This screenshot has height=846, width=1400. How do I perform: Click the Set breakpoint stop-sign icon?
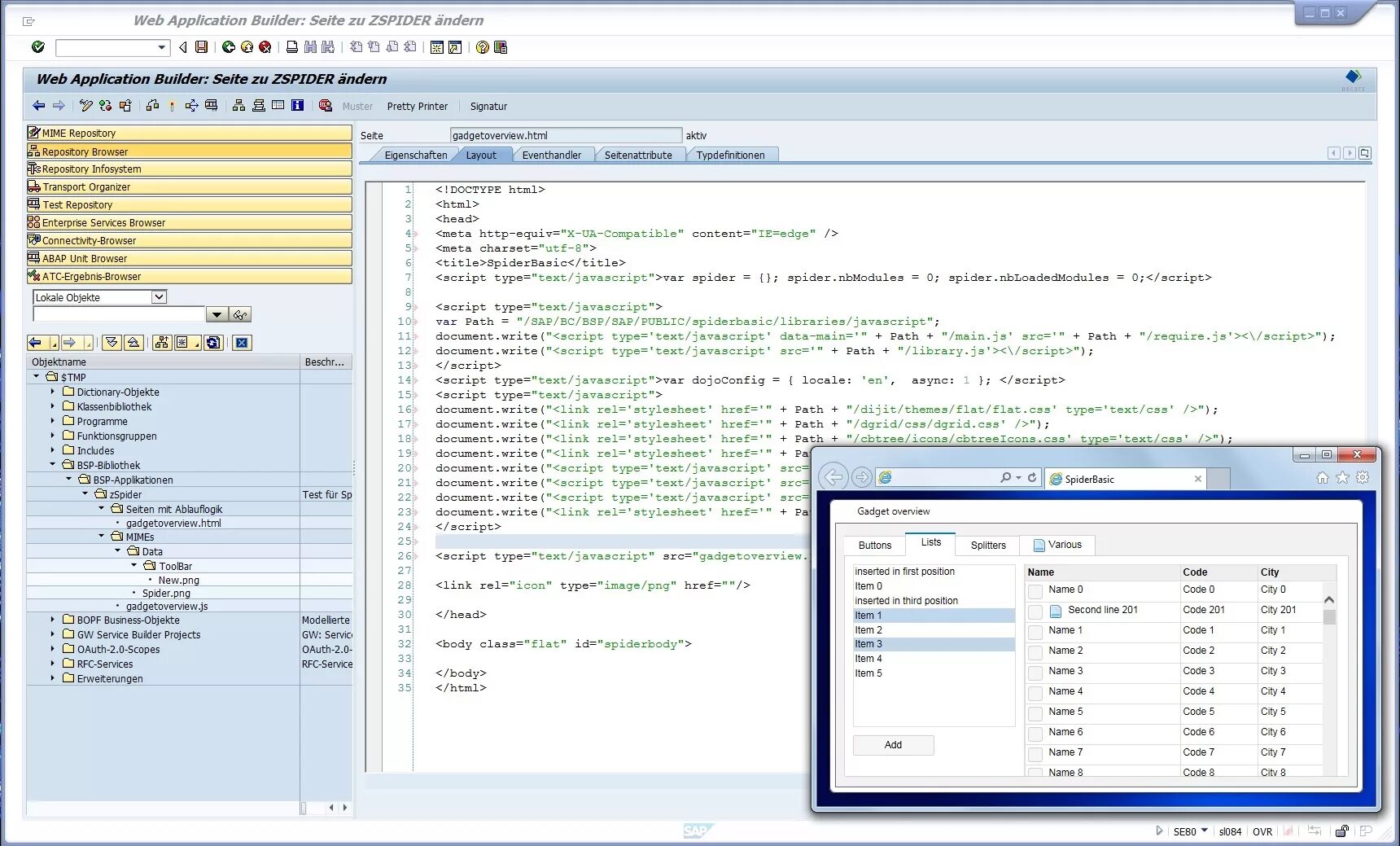pos(326,106)
